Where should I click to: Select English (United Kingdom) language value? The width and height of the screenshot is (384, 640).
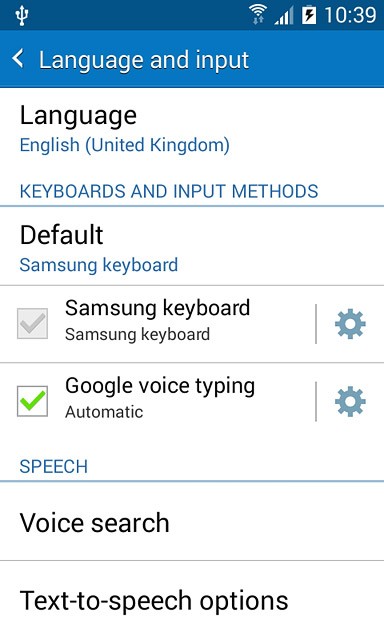pyautogui.click(x=124, y=145)
